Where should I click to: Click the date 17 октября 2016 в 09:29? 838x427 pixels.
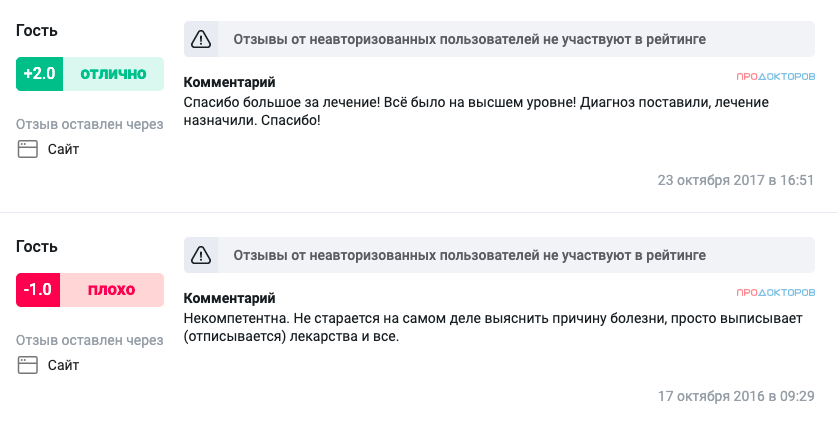(736, 396)
